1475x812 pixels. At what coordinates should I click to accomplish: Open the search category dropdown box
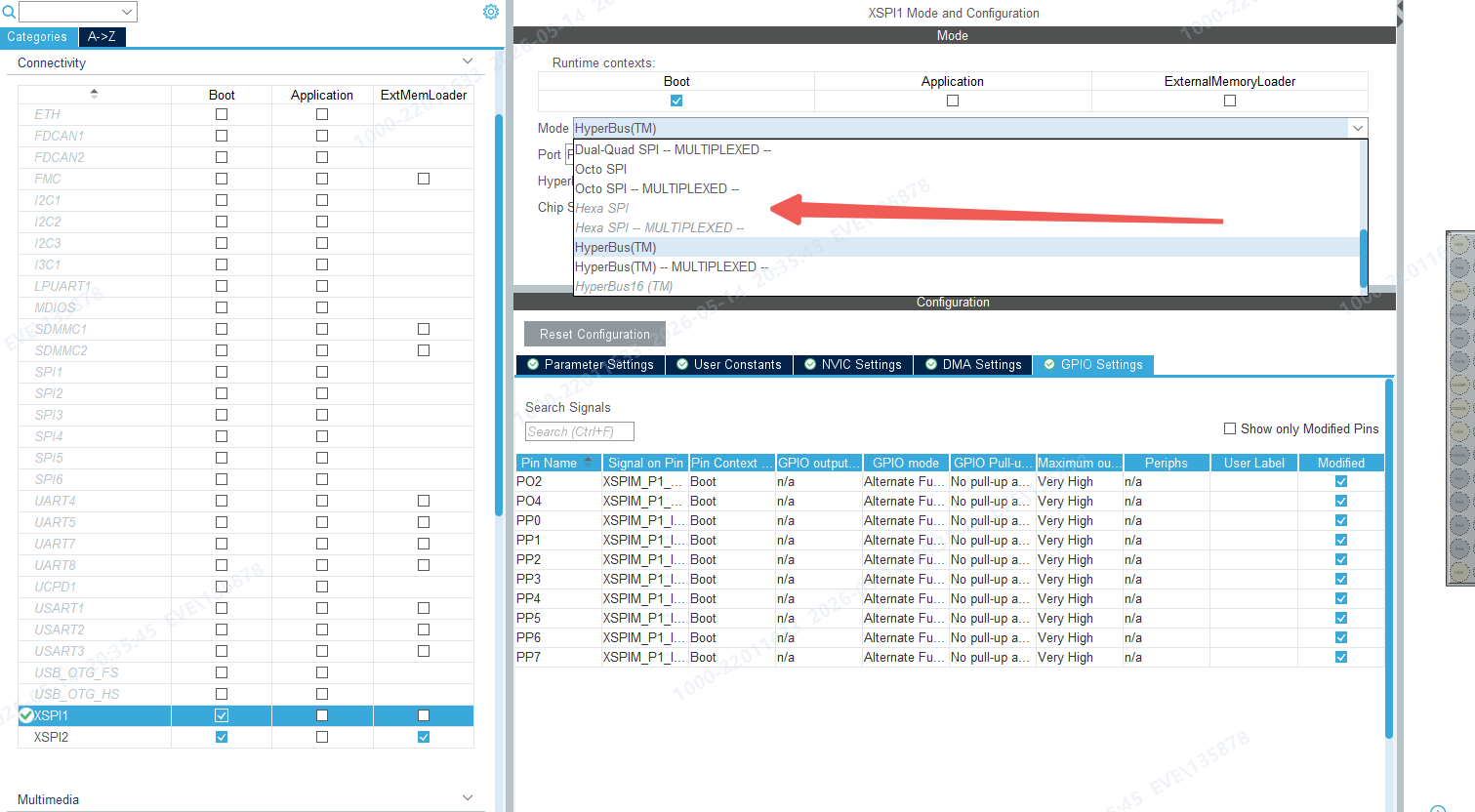pyautogui.click(x=78, y=12)
